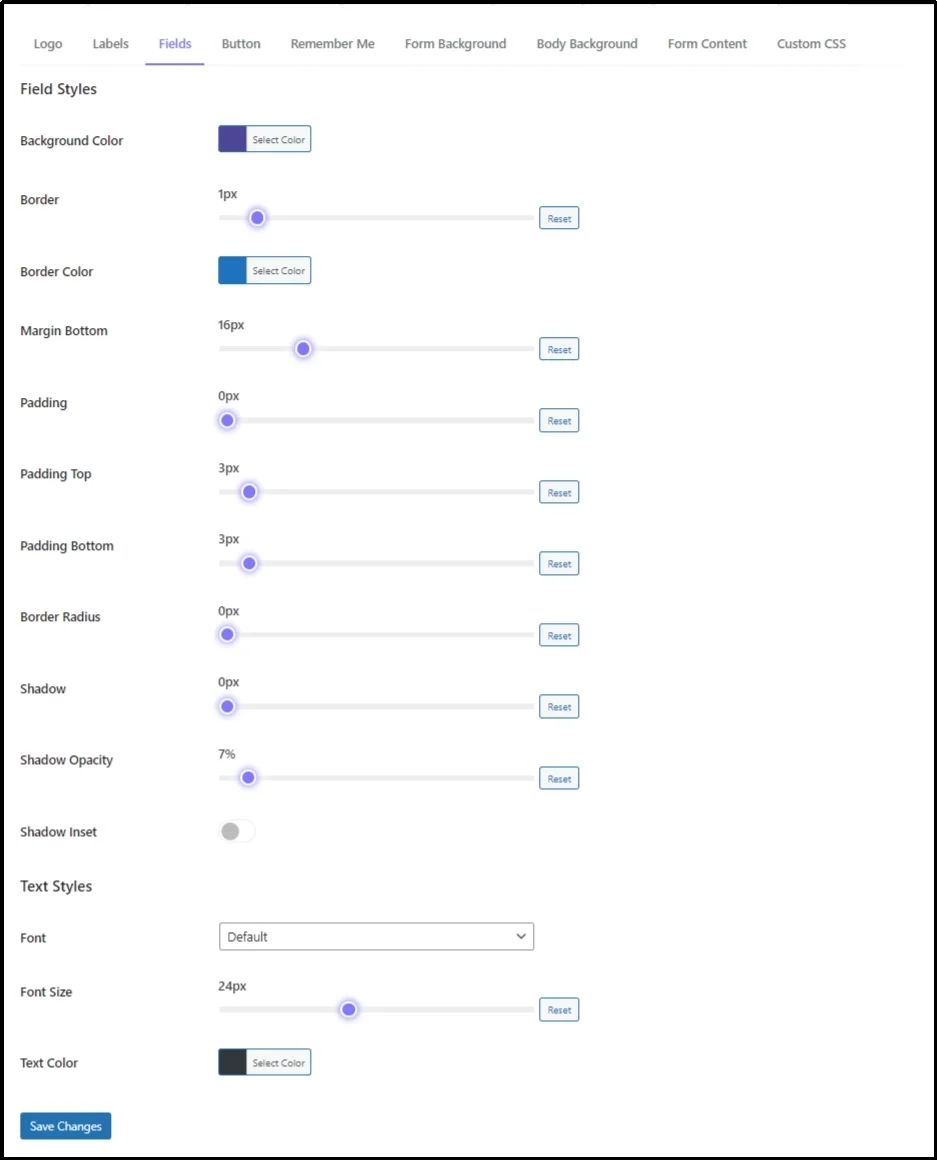Click the Save Changes button
Image resolution: width=937 pixels, height=1160 pixels.
pyautogui.click(x=65, y=1125)
